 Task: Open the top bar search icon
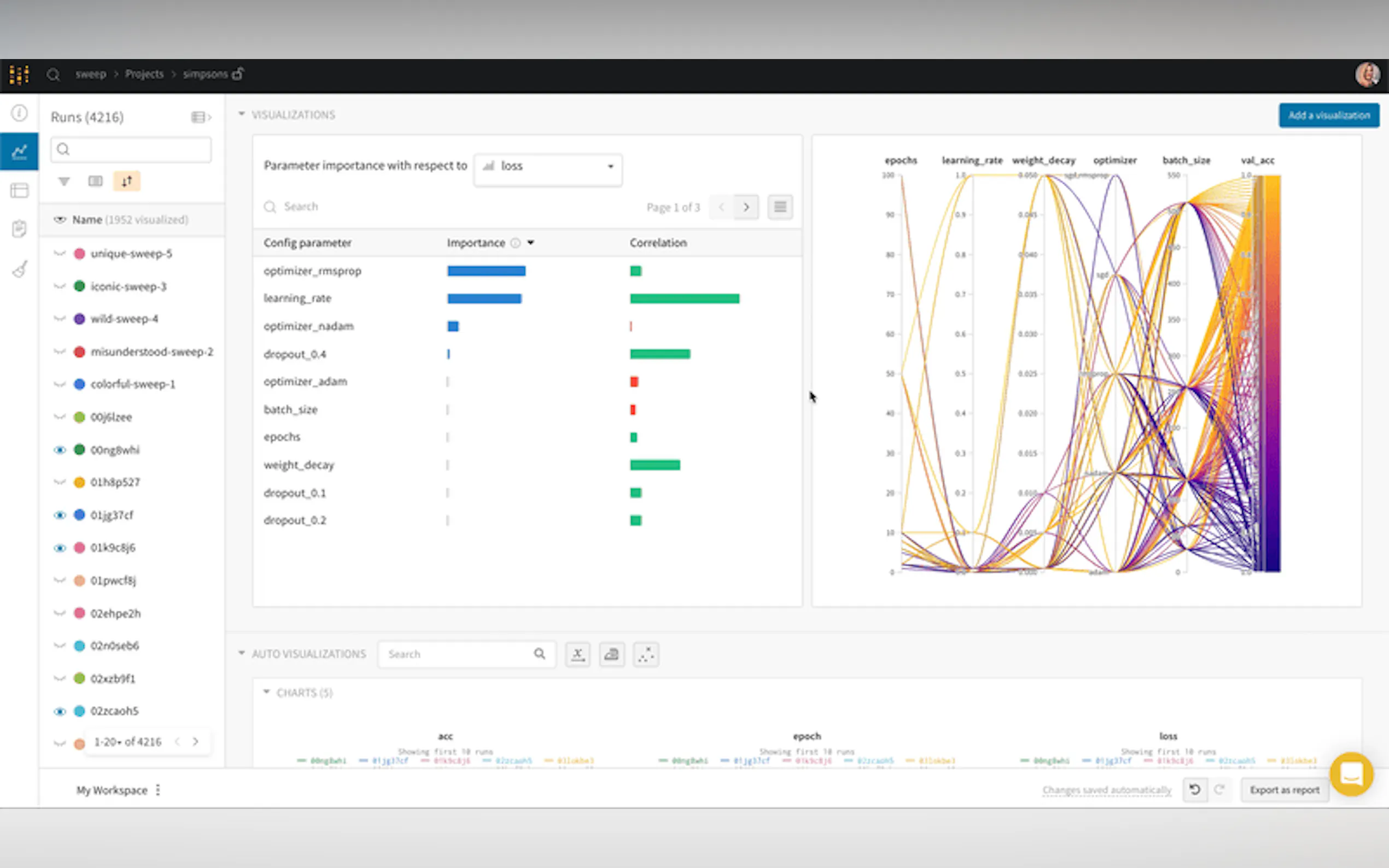pos(54,75)
